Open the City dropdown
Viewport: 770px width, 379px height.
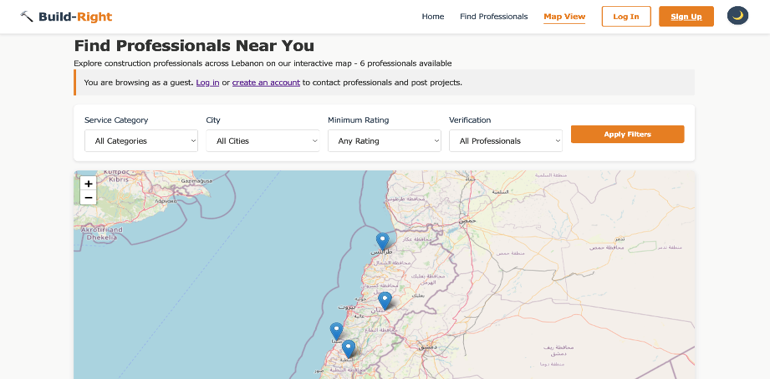(x=263, y=141)
